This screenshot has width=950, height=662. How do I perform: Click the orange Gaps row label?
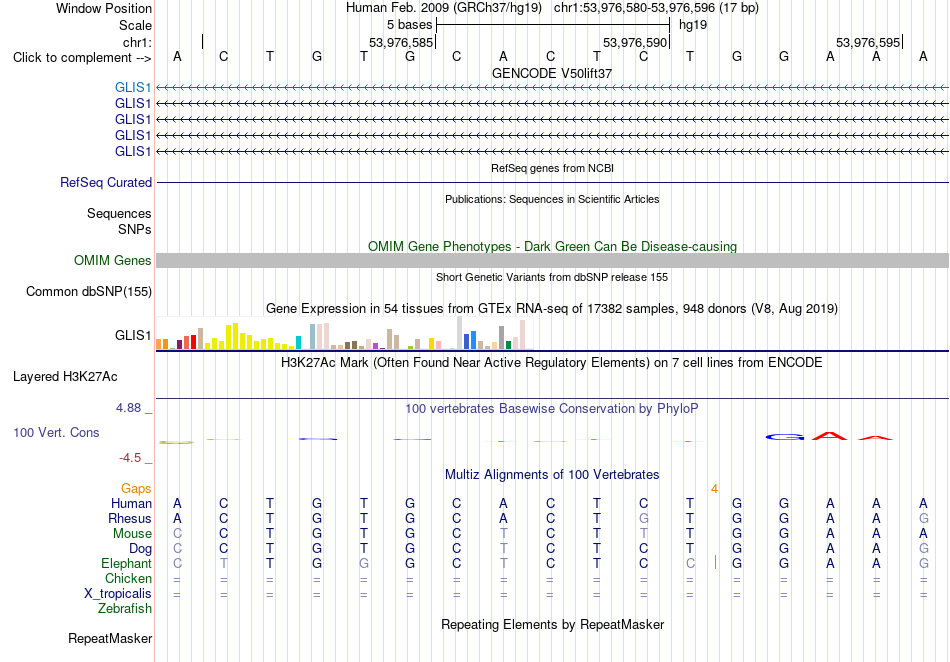[x=136, y=488]
